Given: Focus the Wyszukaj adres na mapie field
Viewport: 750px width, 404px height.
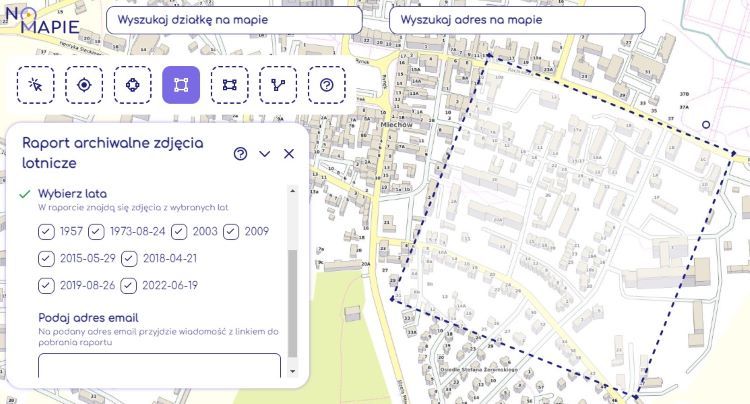Looking at the screenshot, I should [518, 20].
